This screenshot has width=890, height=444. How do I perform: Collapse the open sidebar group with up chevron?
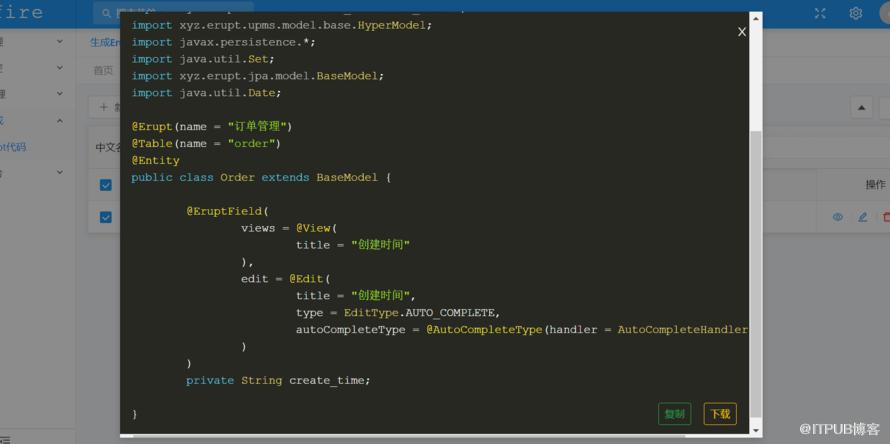[60, 120]
